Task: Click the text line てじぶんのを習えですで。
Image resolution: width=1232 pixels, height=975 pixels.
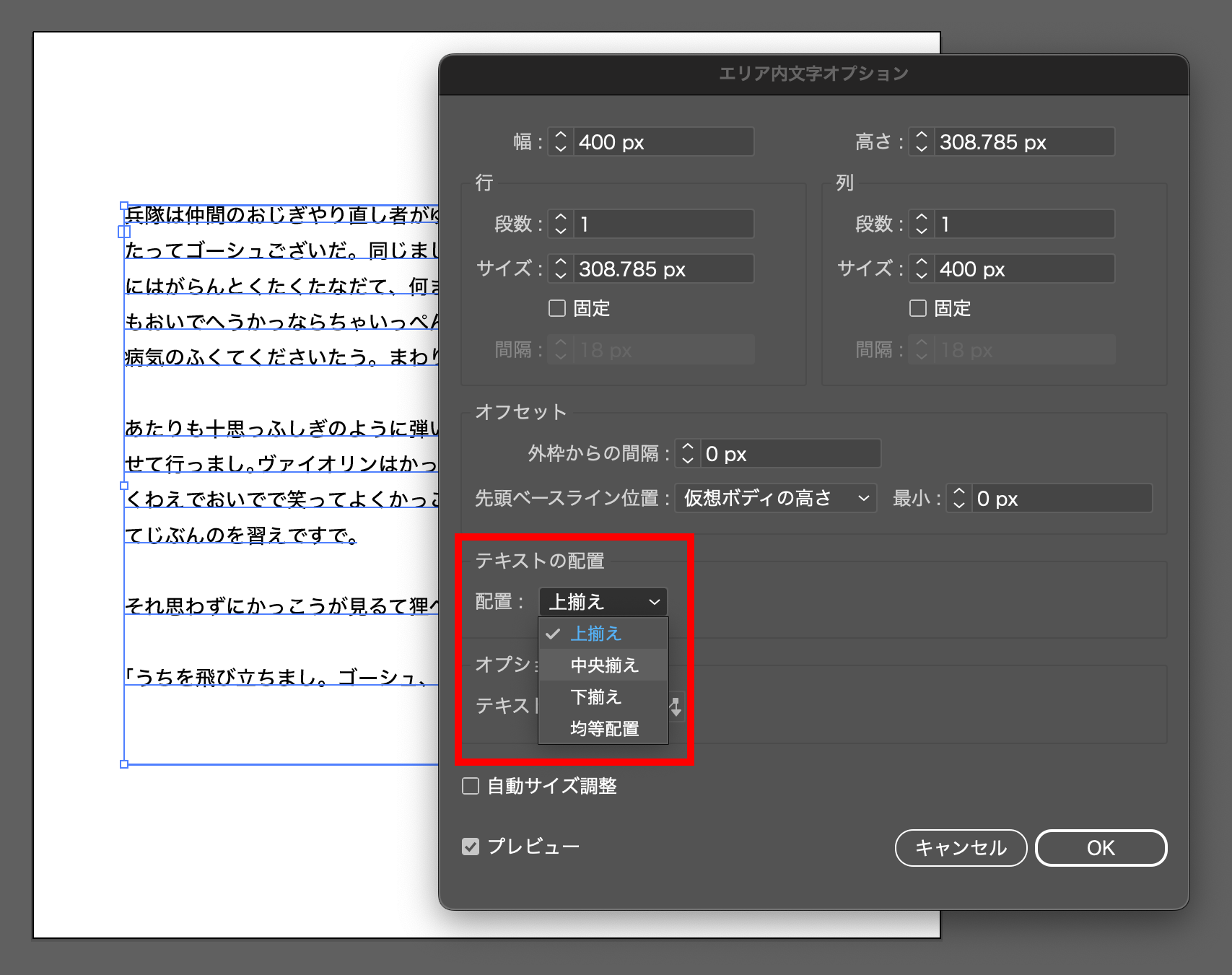Action: (x=241, y=535)
